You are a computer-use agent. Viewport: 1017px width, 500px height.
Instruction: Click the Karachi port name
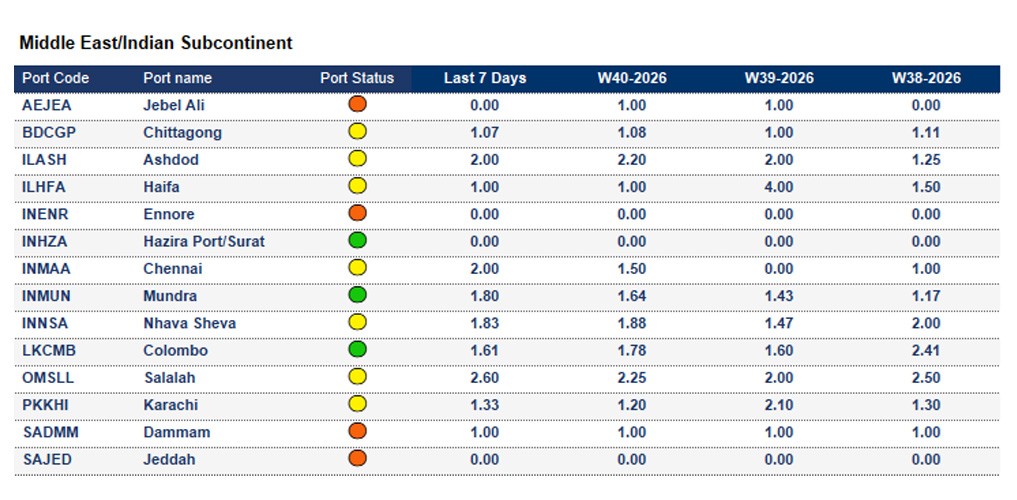click(x=171, y=405)
